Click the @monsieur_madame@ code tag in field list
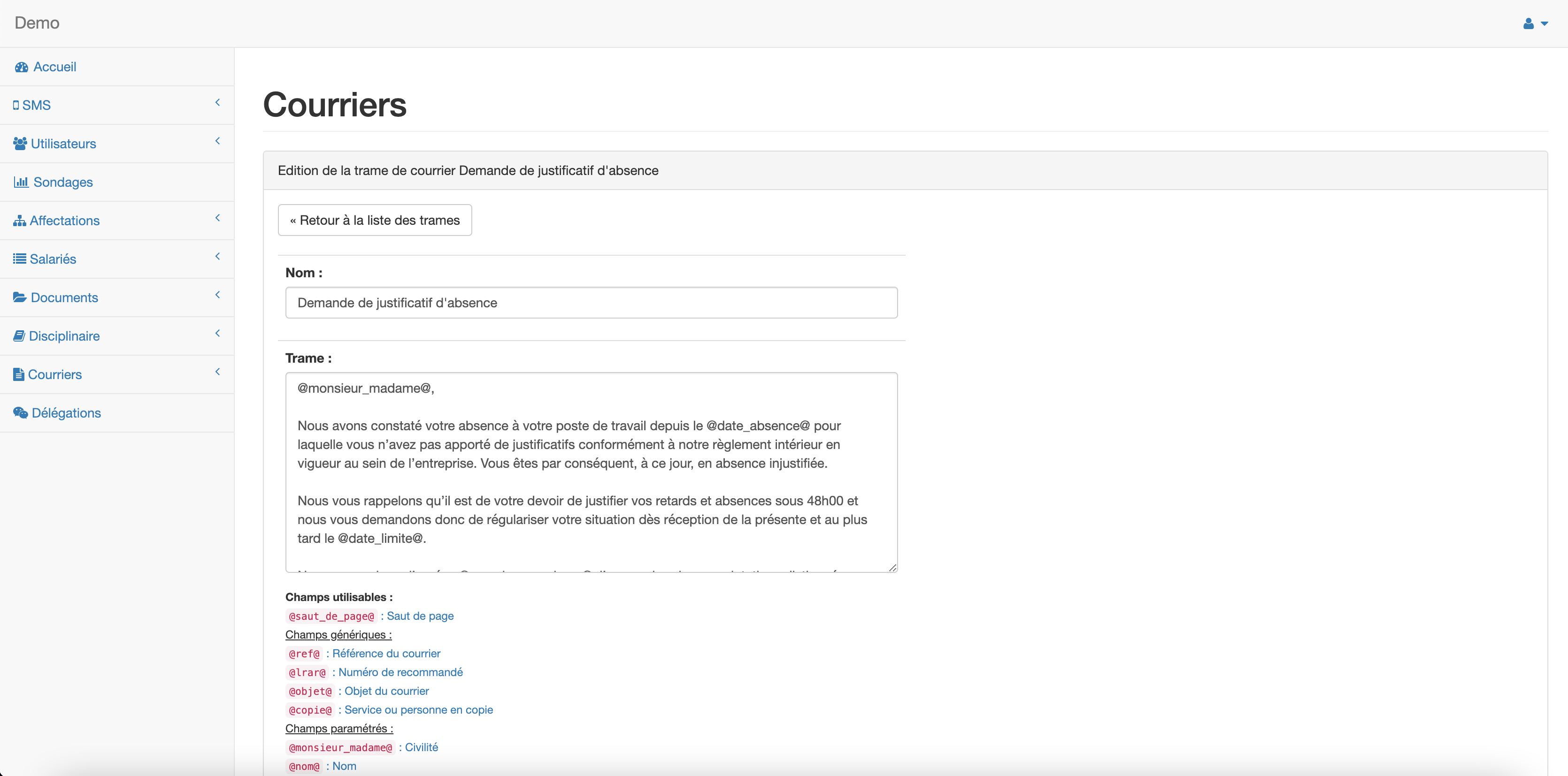Viewport: 1568px width, 776px height. [x=340, y=748]
